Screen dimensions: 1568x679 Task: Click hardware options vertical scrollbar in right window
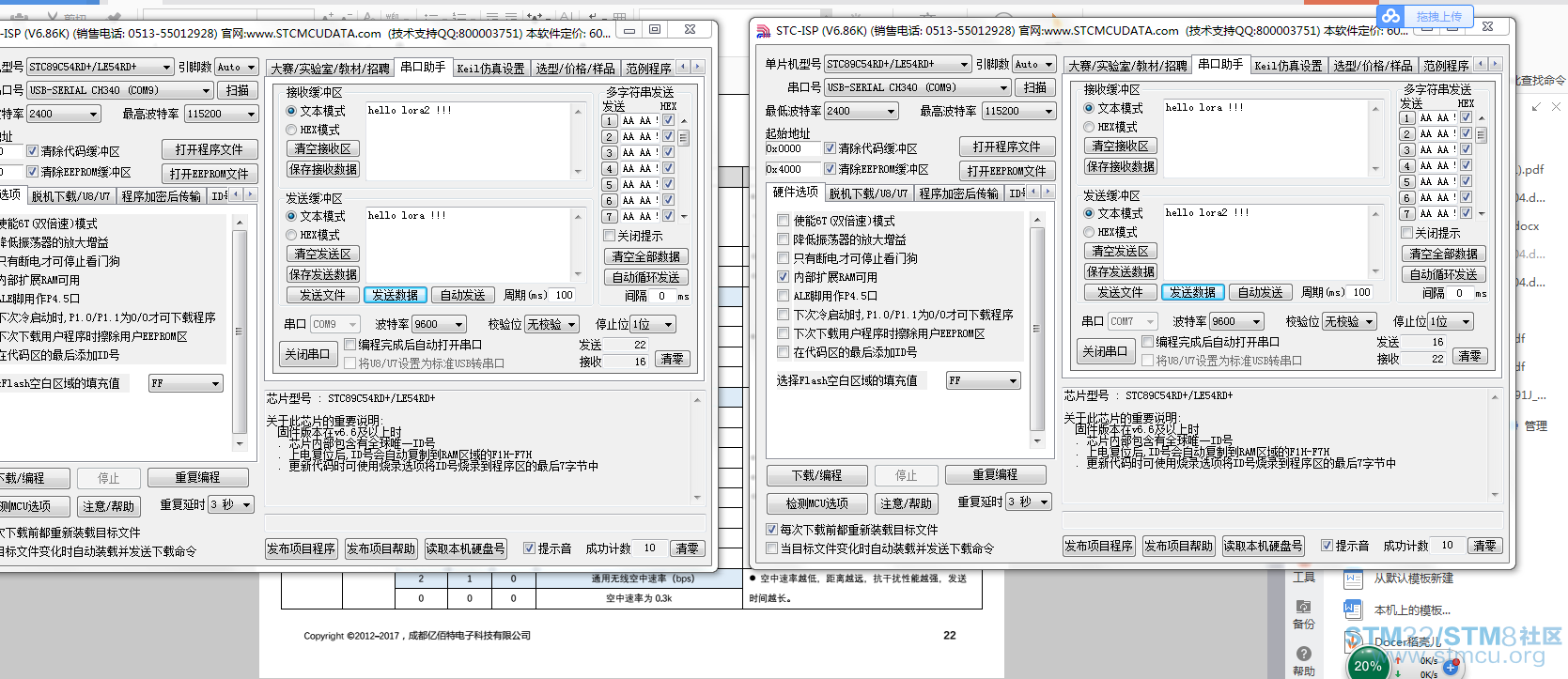tap(1037, 330)
